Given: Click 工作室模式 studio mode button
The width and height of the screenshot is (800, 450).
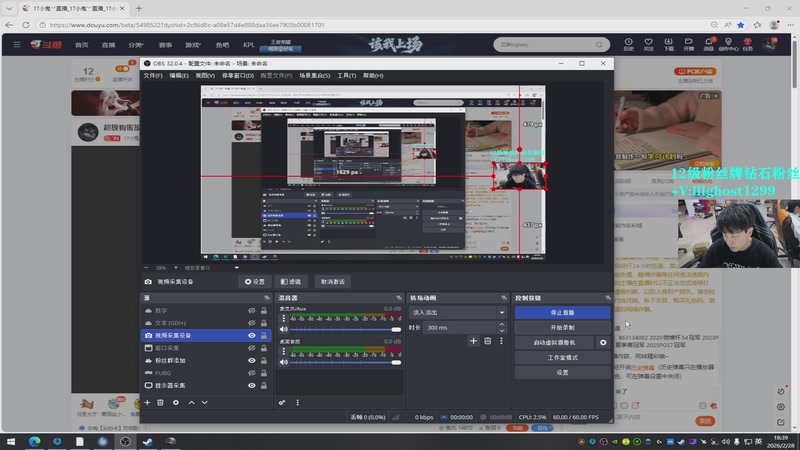Looking at the screenshot, I should coord(562,358).
